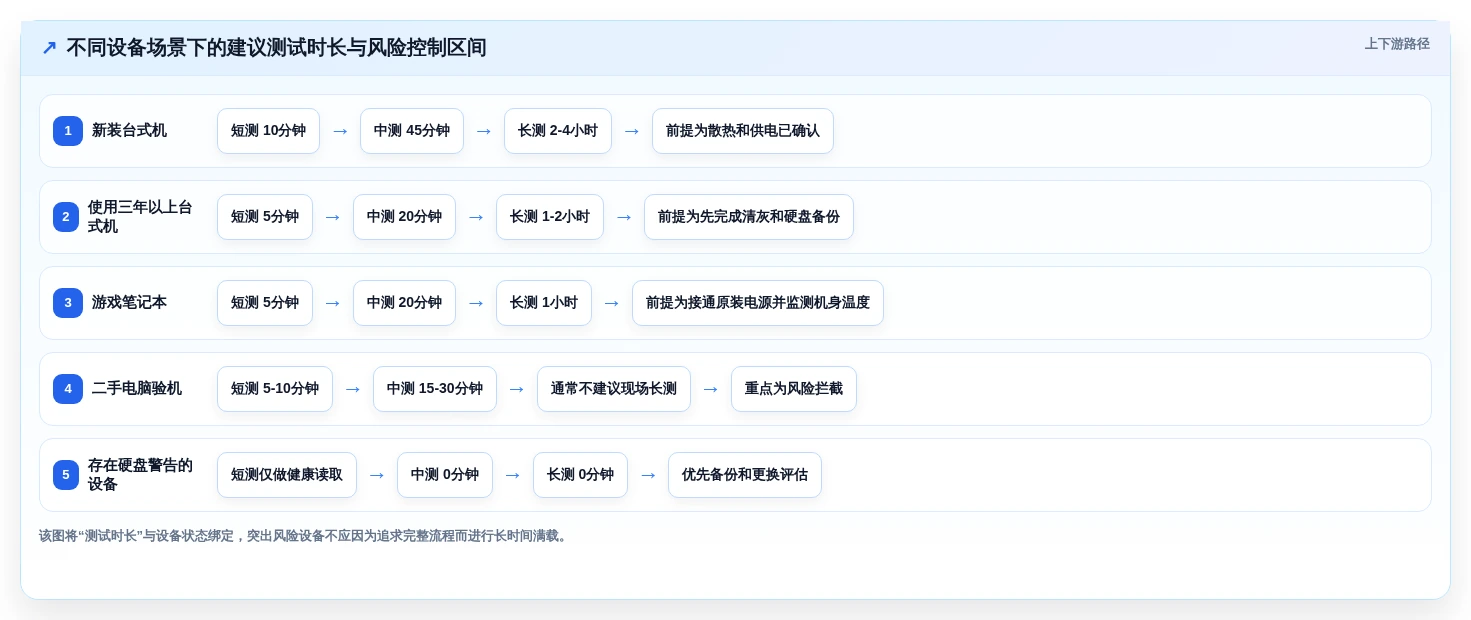1471x620 pixels.
Task: Select the 通常不建议现场长测 chip
Action: [614, 389]
